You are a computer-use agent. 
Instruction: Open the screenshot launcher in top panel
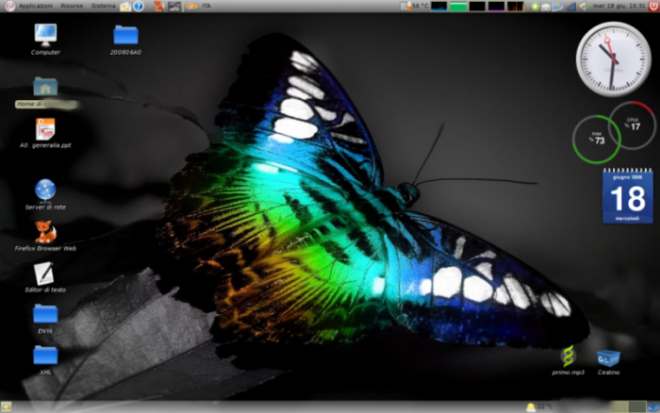[x=174, y=6]
